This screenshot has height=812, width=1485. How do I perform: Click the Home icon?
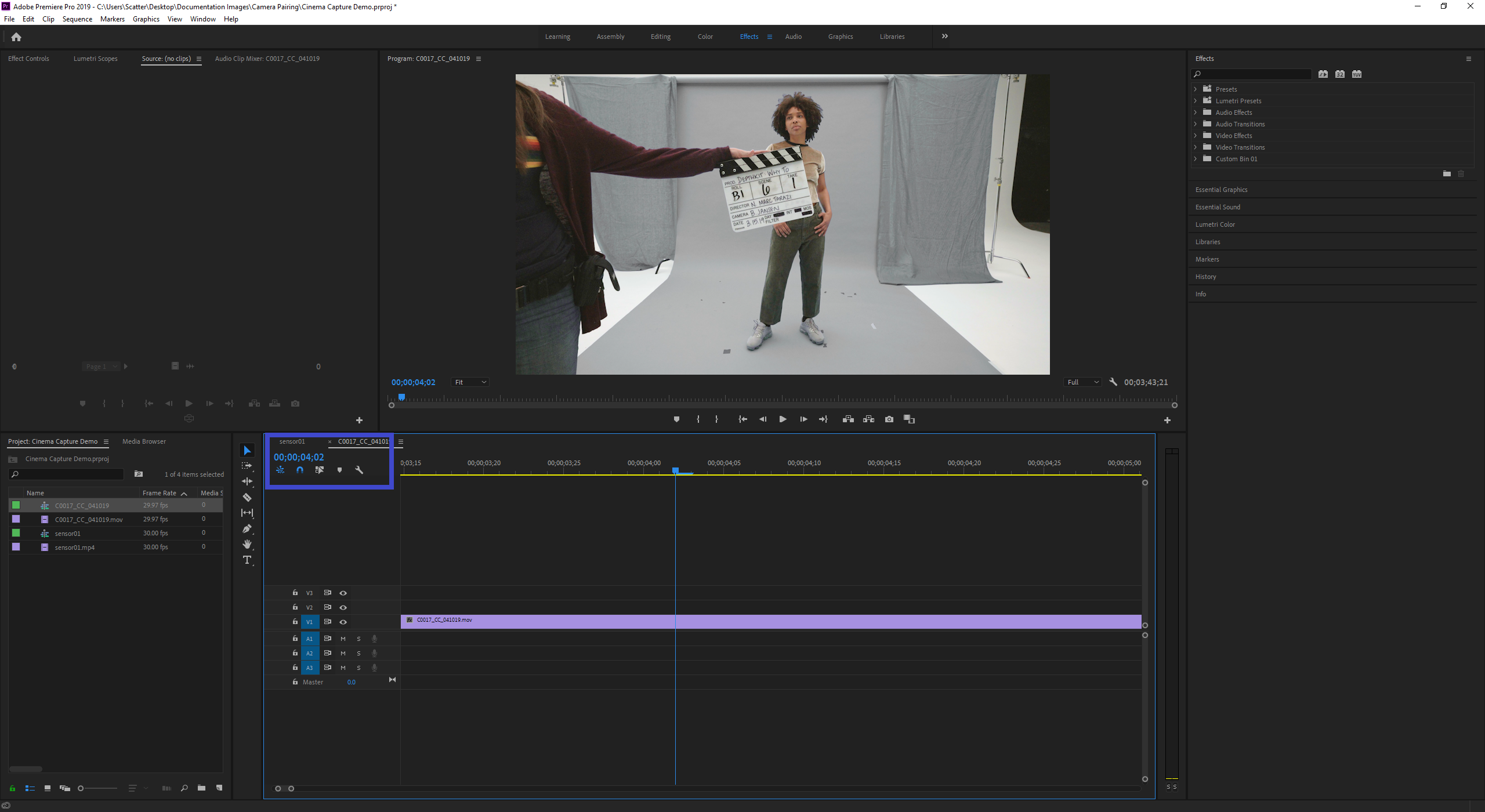coord(16,37)
